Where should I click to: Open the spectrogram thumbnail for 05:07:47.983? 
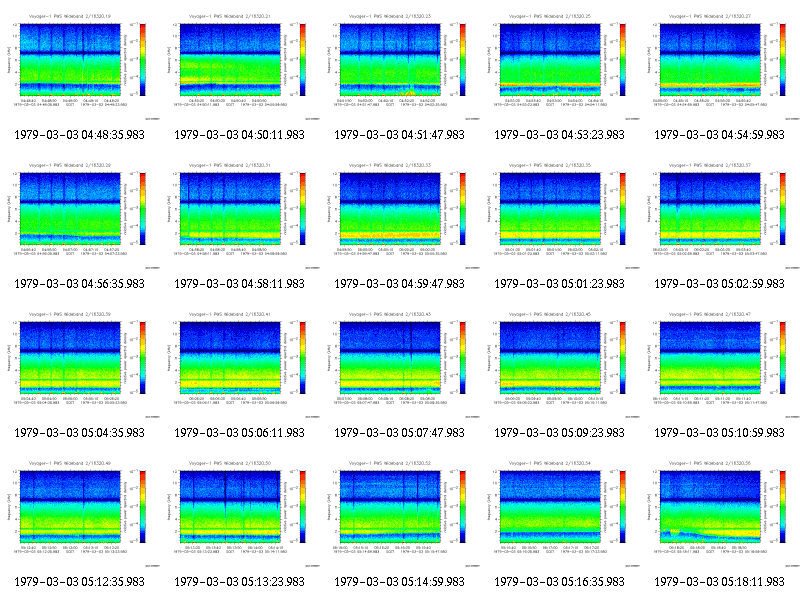(x=400, y=364)
